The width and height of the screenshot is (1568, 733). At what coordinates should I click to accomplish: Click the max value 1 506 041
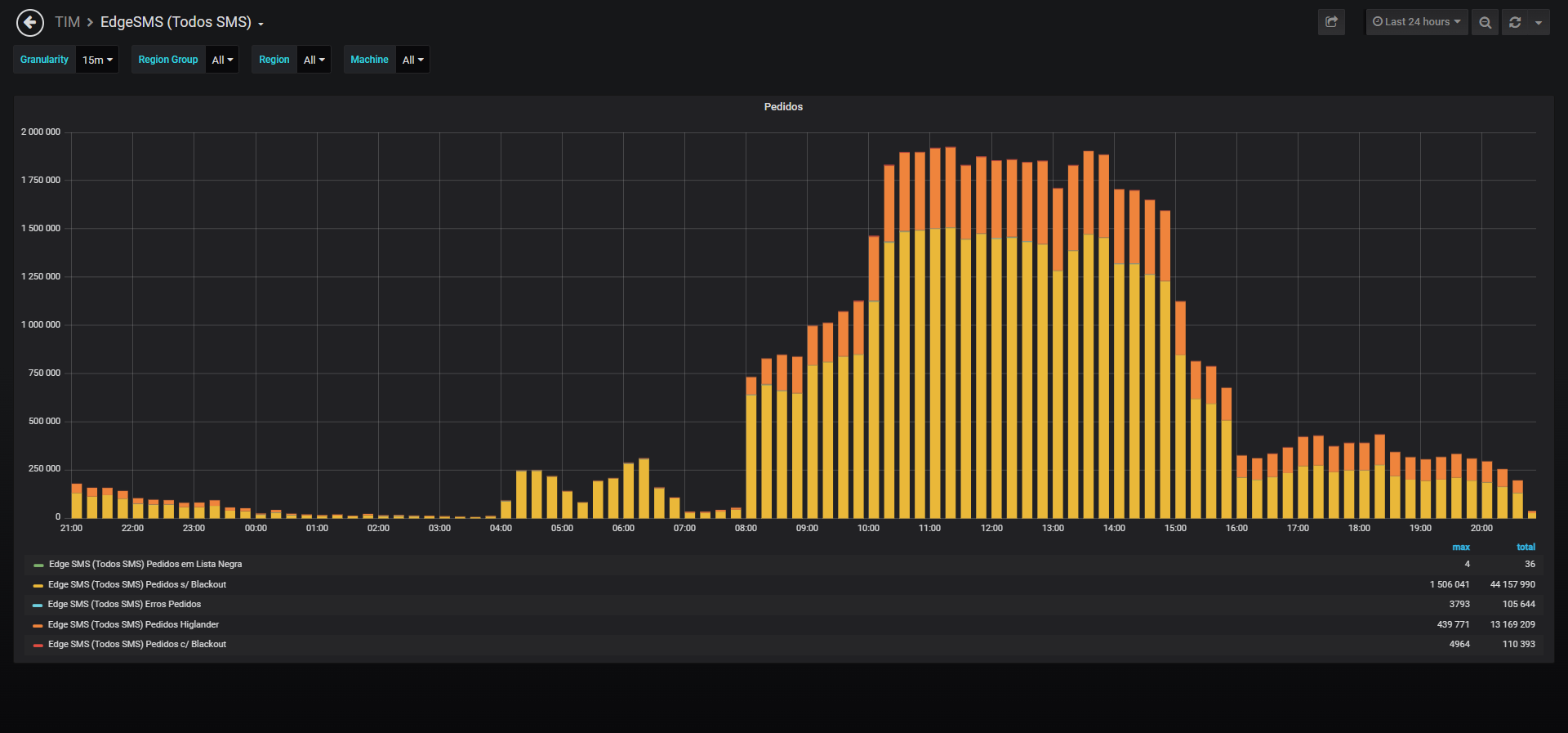(1450, 584)
